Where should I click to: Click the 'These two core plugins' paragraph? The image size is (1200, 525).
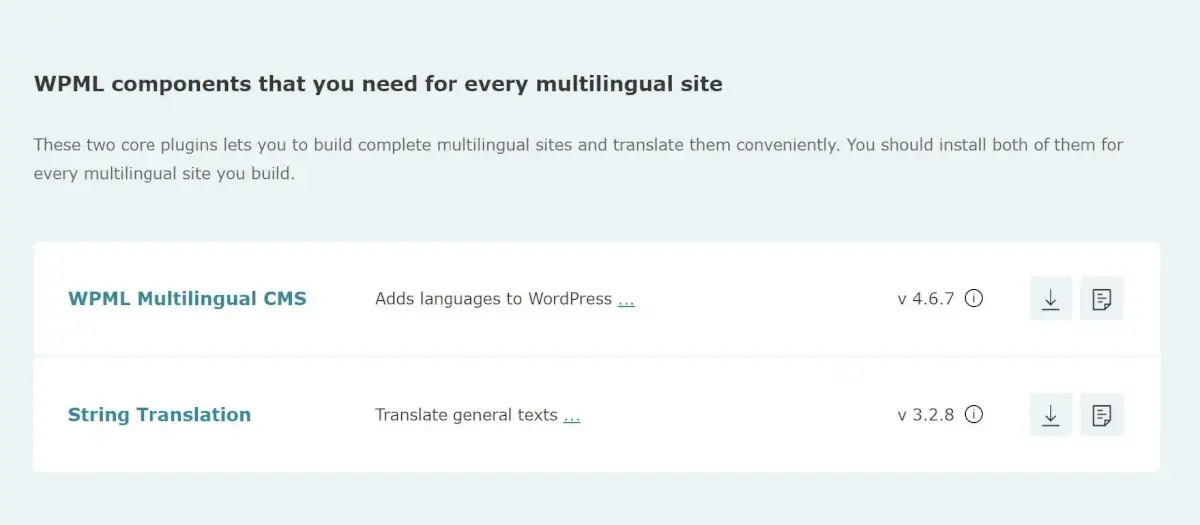point(578,159)
